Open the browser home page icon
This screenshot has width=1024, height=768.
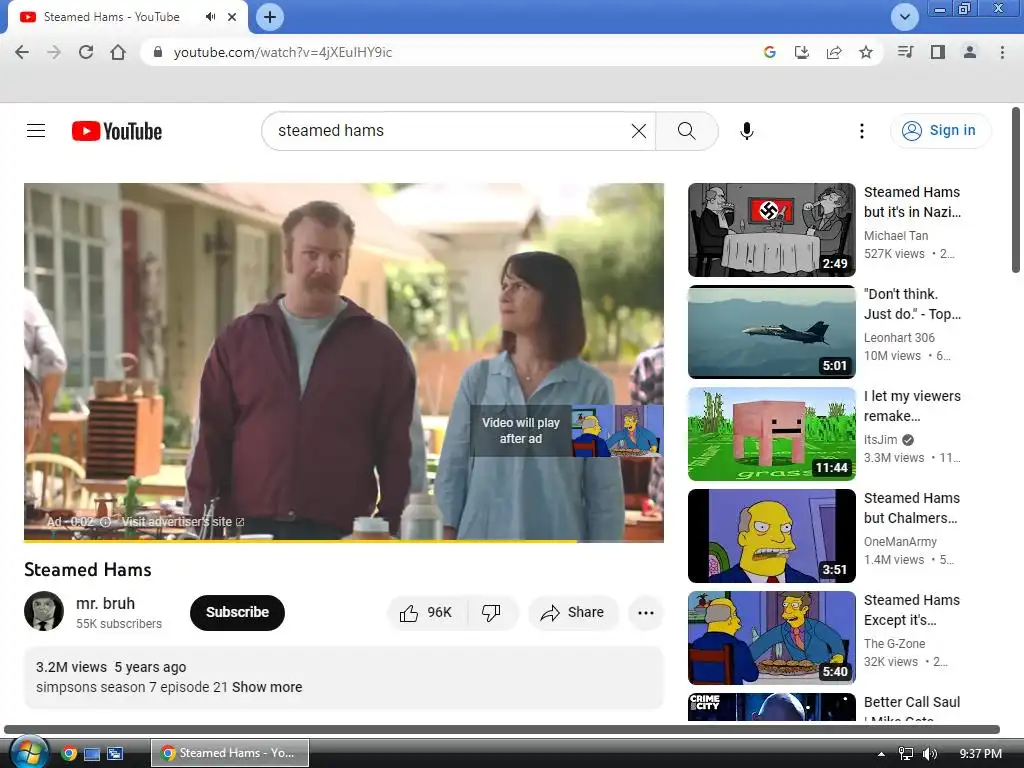pos(118,52)
